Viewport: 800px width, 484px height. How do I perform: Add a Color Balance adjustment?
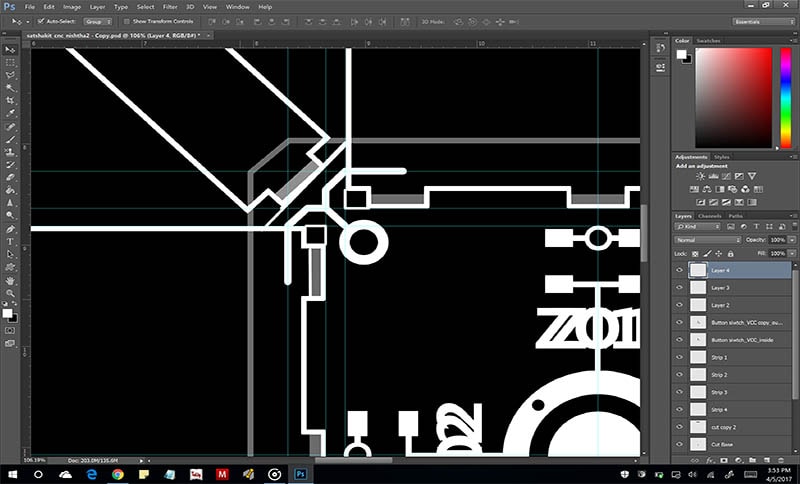pyautogui.click(x=707, y=189)
